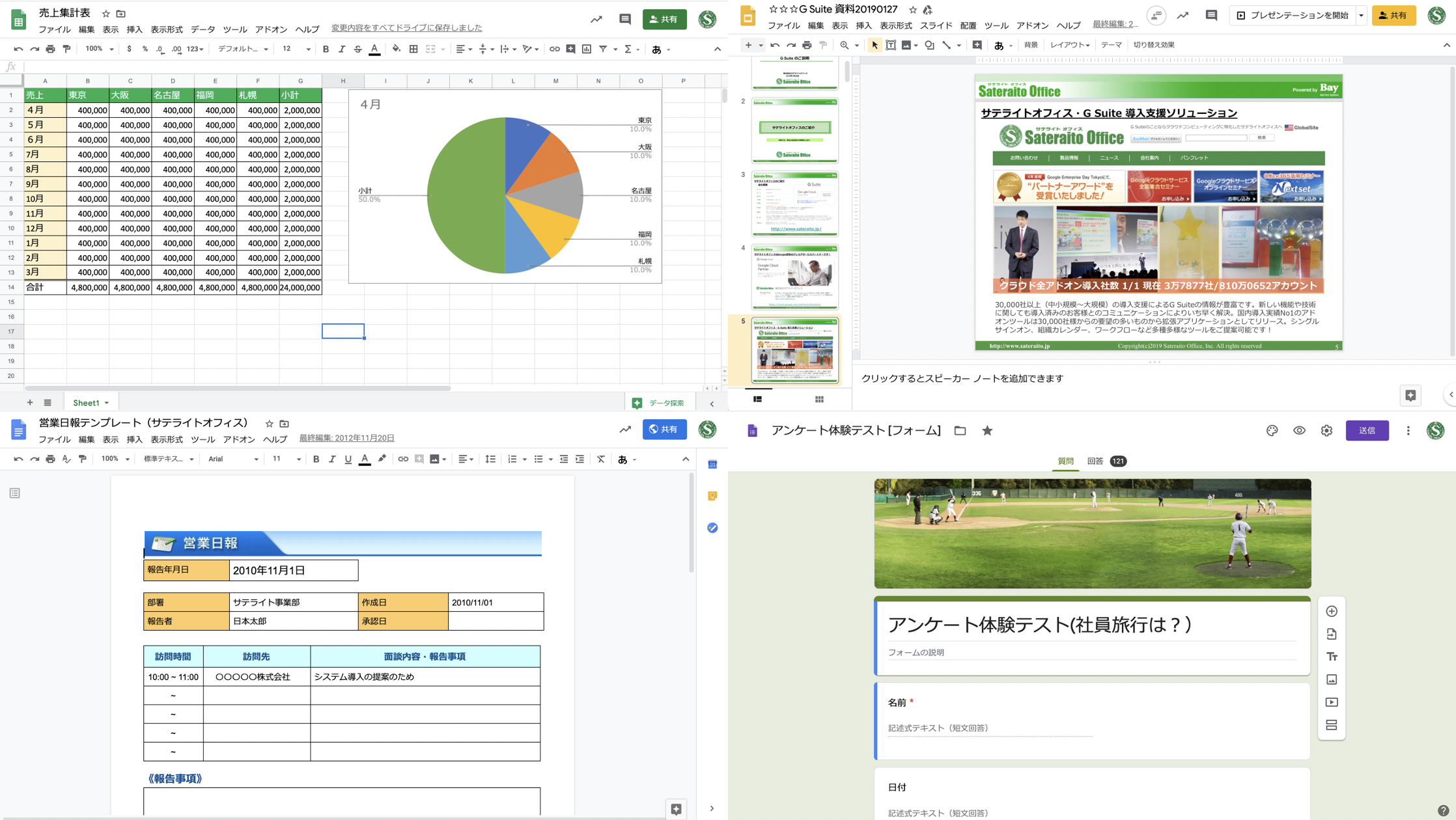Image resolution: width=1456 pixels, height=820 pixels.
Task: Toggle strikethrough in Sheets toolbar
Action: click(x=357, y=49)
